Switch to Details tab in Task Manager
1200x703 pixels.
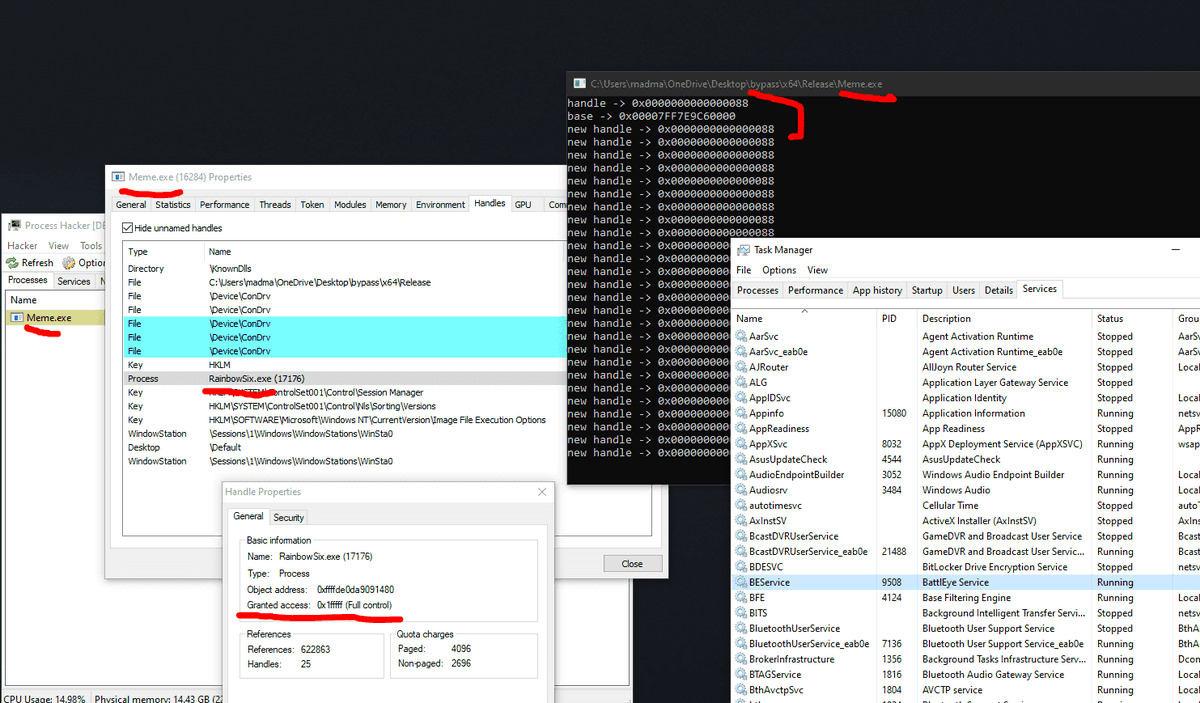(x=999, y=290)
